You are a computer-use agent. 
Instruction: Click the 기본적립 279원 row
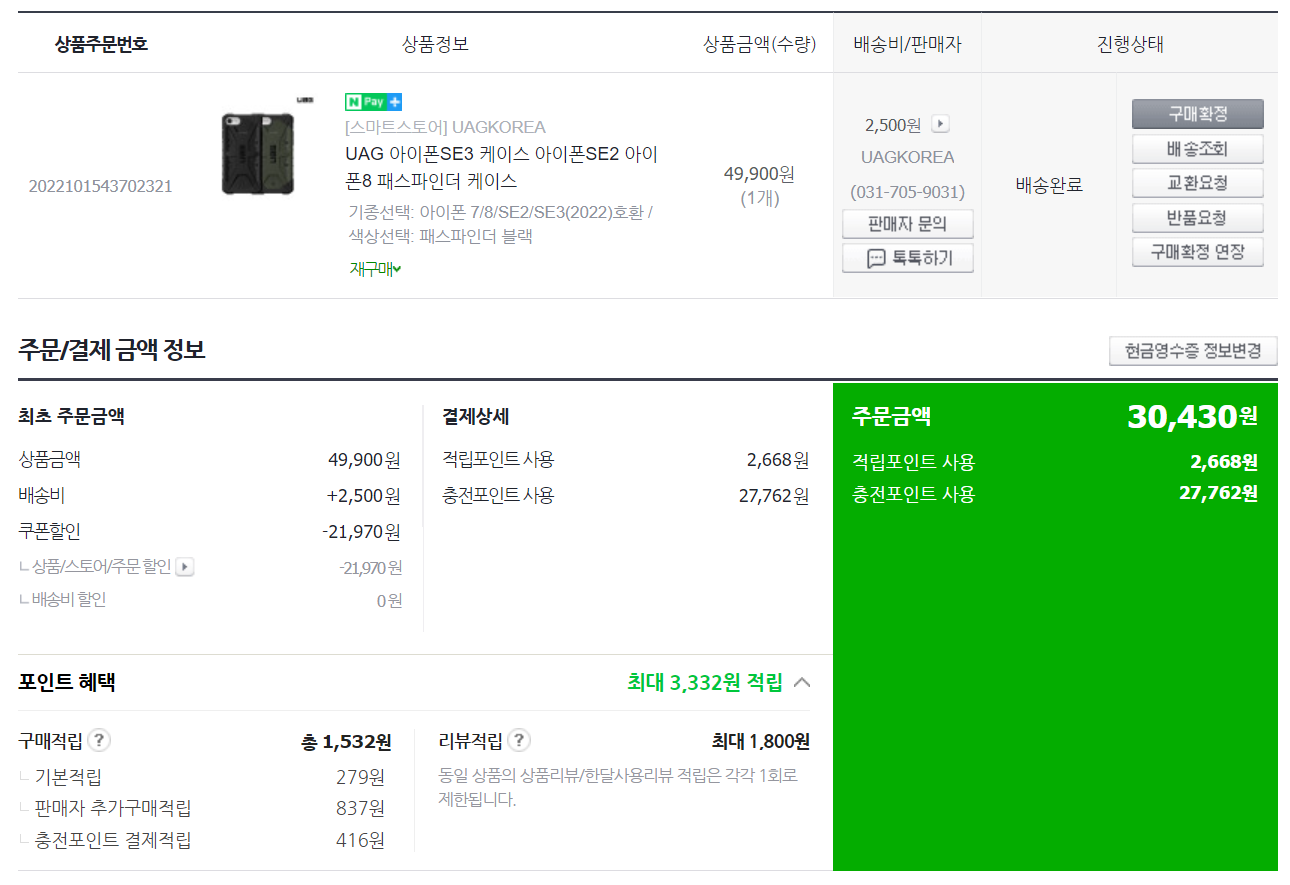pos(201,777)
